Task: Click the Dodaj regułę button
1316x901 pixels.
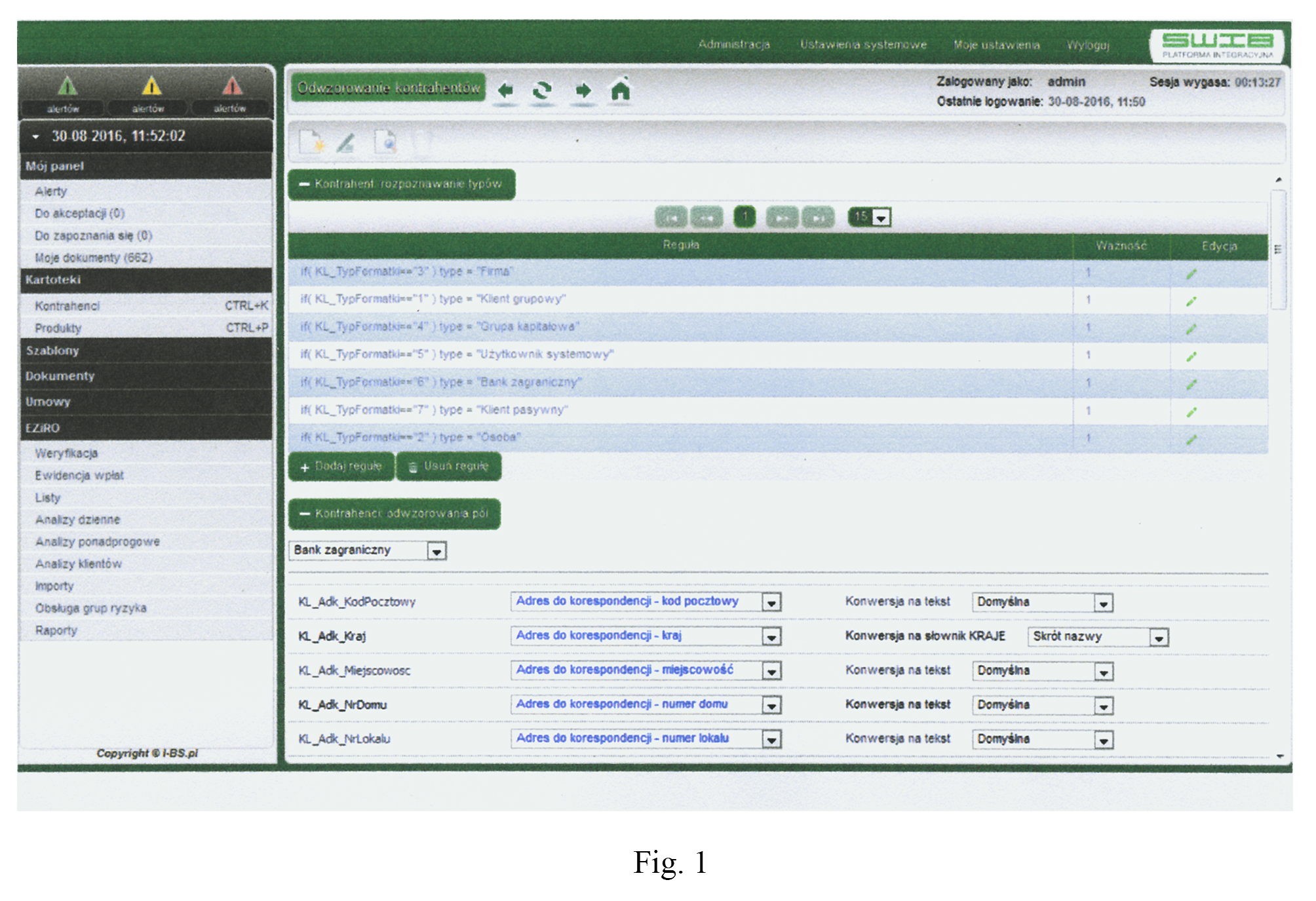Action: pos(341,467)
